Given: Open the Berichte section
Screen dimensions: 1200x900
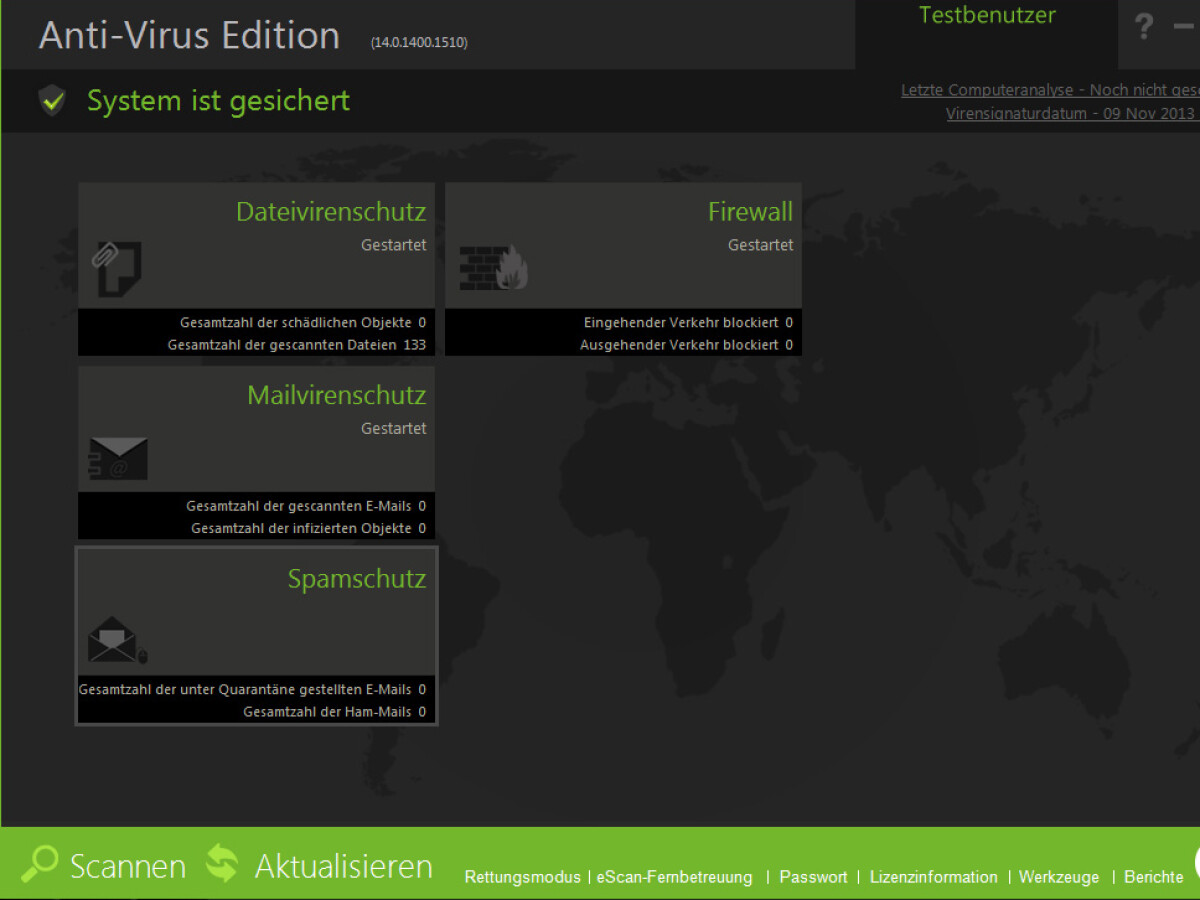Looking at the screenshot, I should [1152, 877].
